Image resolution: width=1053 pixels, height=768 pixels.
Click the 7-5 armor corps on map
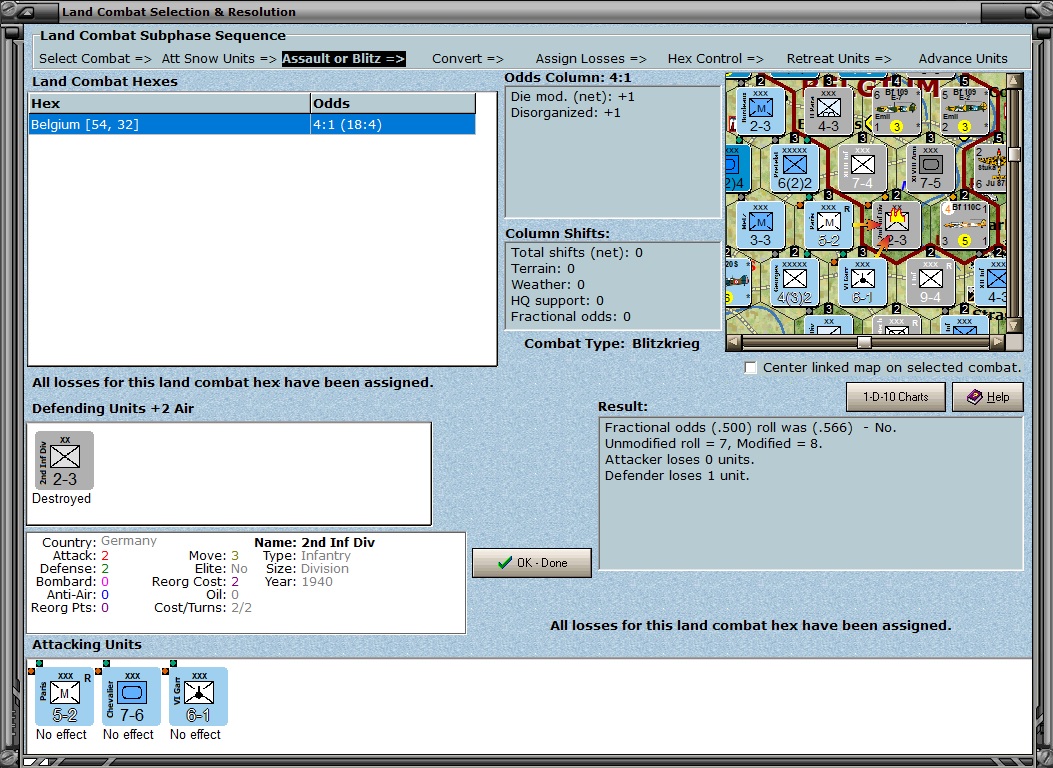[930, 168]
